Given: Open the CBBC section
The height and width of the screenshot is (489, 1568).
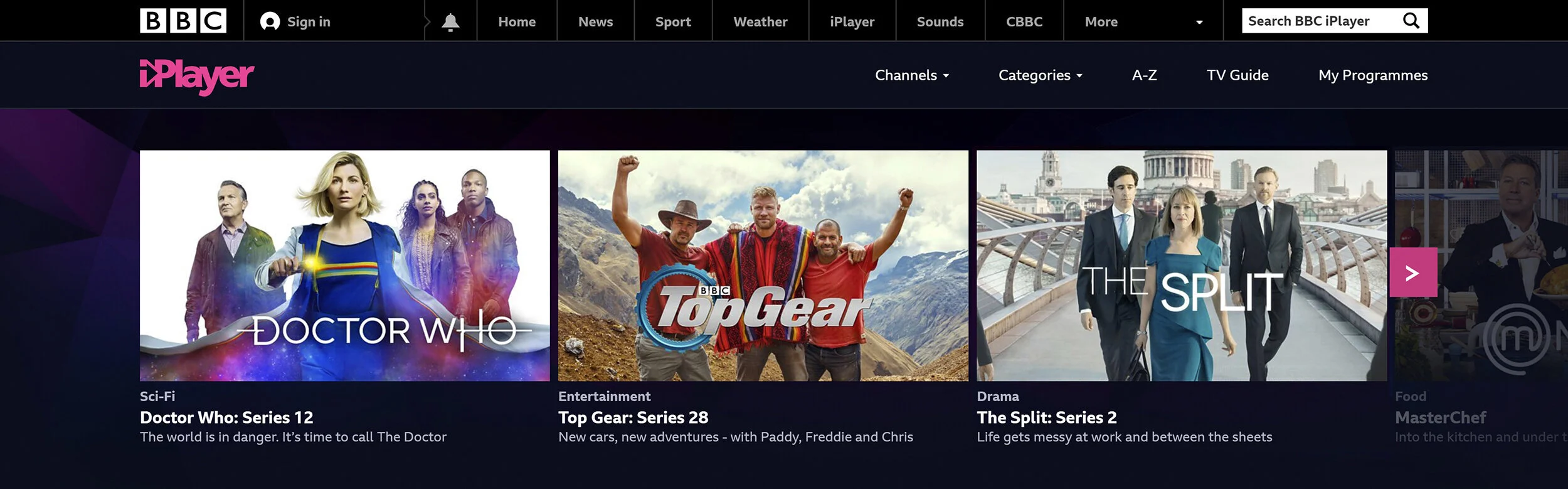Looking at the screenshot, I should 1024,22.
